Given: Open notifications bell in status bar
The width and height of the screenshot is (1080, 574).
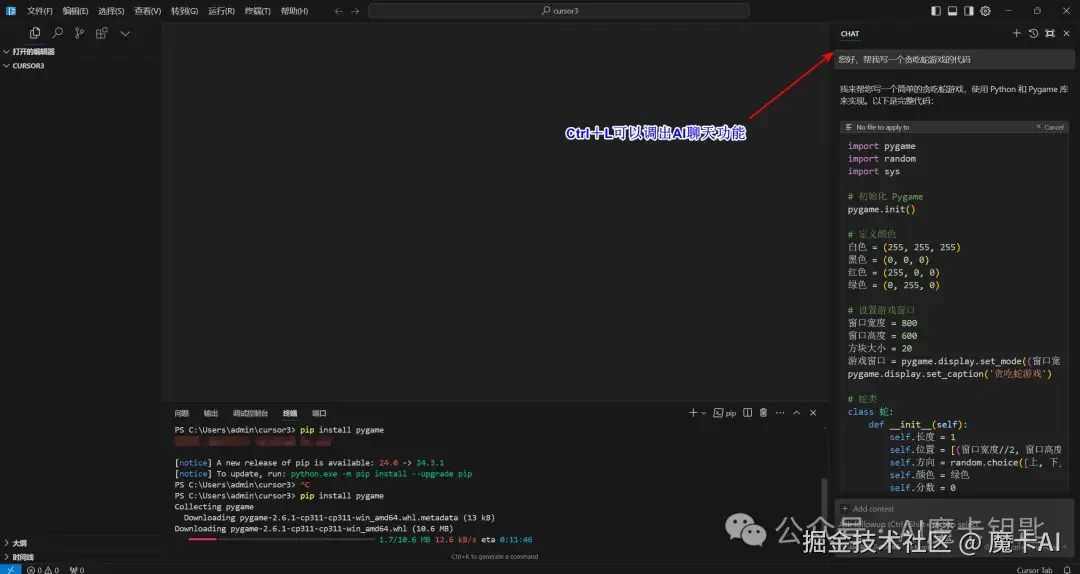Looking at the screenshot, I should point(1068,570).
